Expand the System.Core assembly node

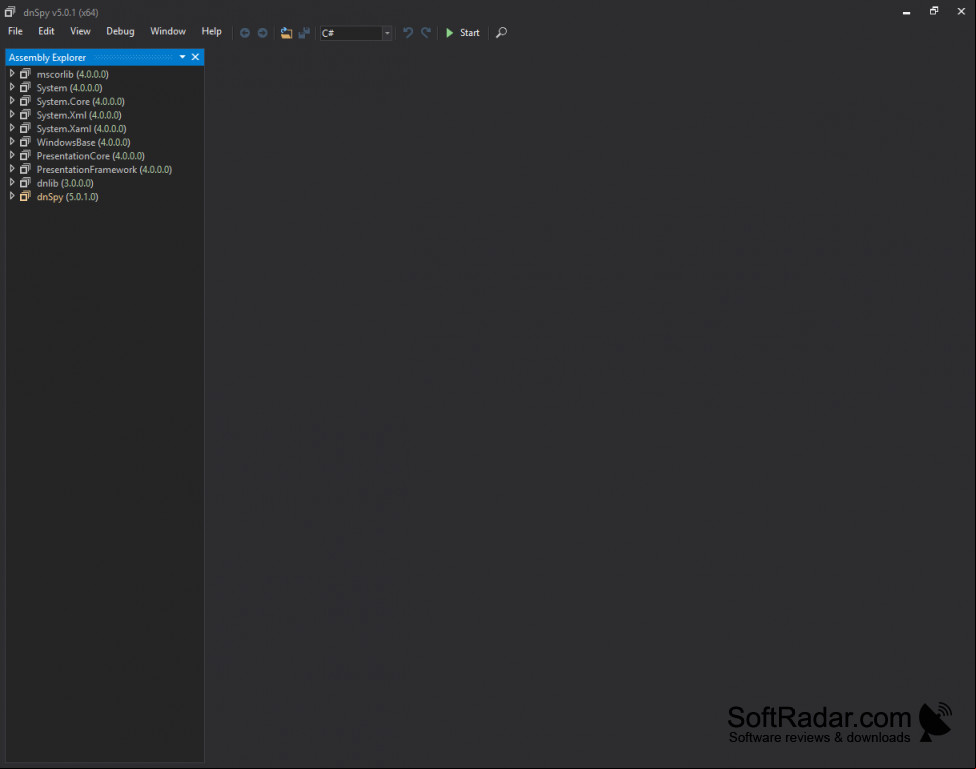point(12,101)
